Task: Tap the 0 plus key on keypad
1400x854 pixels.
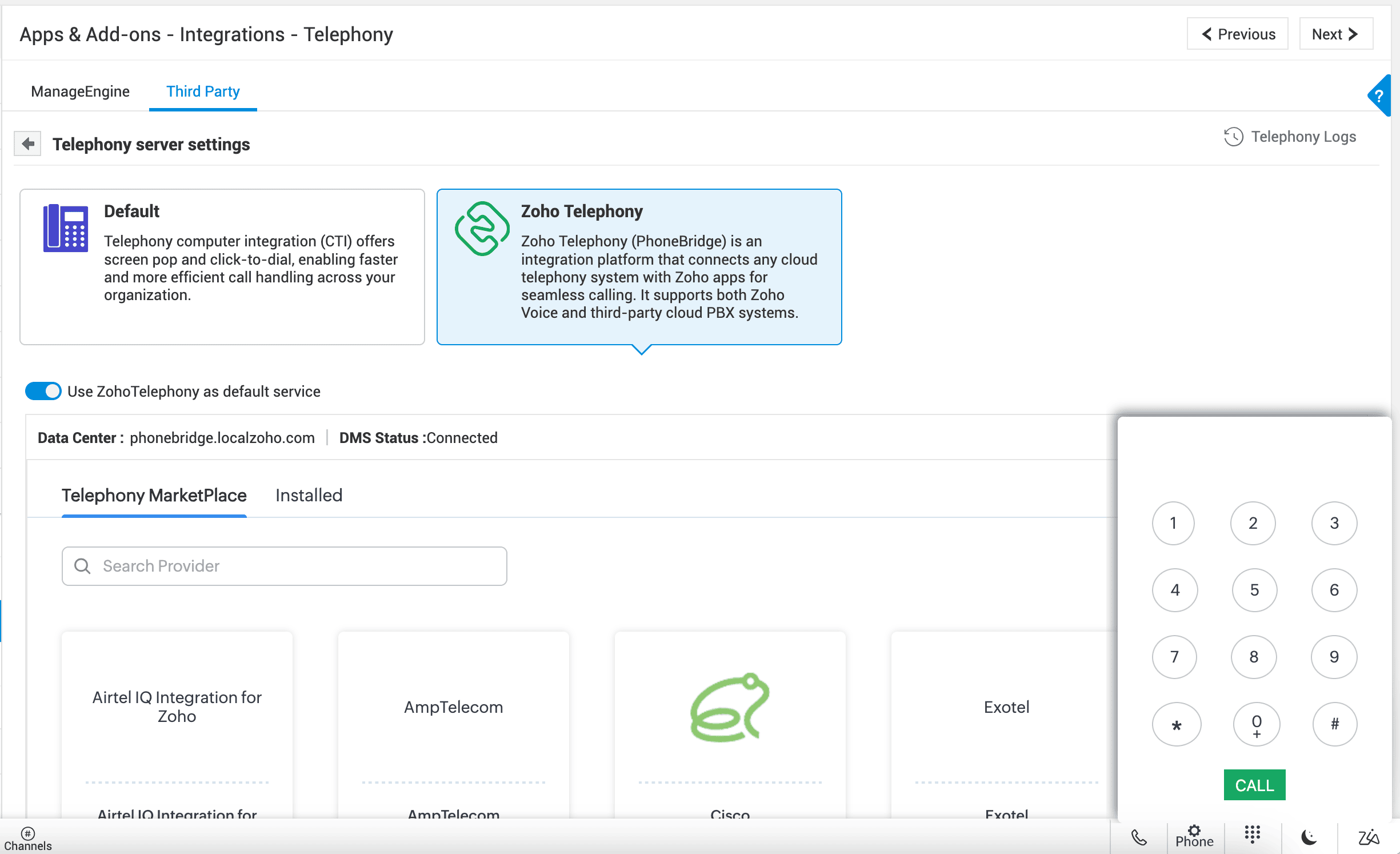Action: click(x=1257, y=724)
